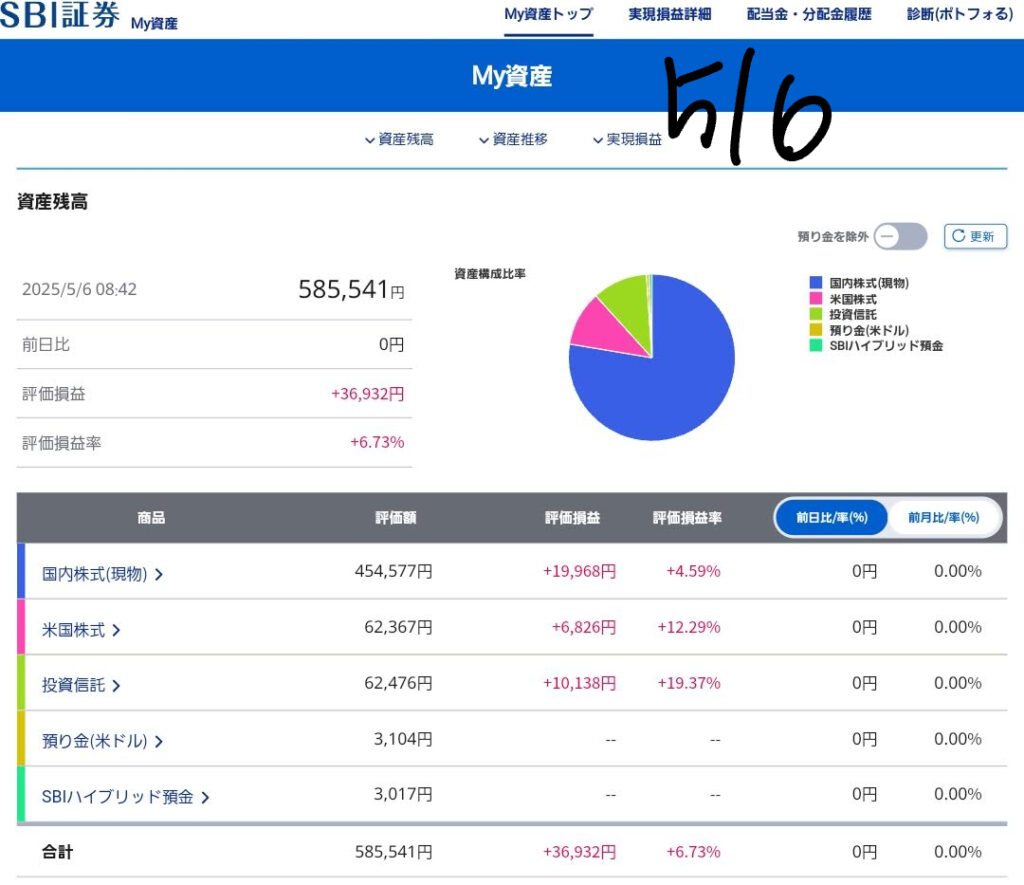Click chevron next to 投資信託
This screenshot has width=1024, height=885.
[x=116, y=686]
